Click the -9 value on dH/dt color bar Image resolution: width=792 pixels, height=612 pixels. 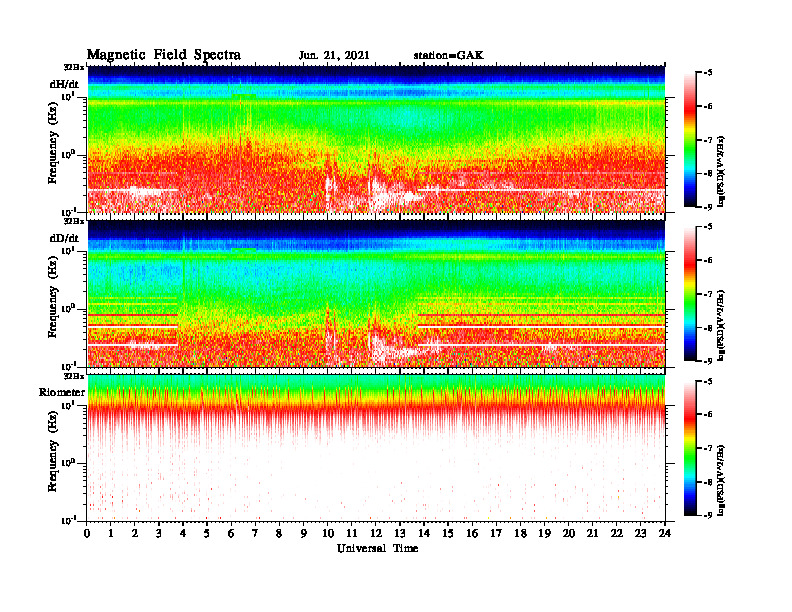tap(708, 207)
